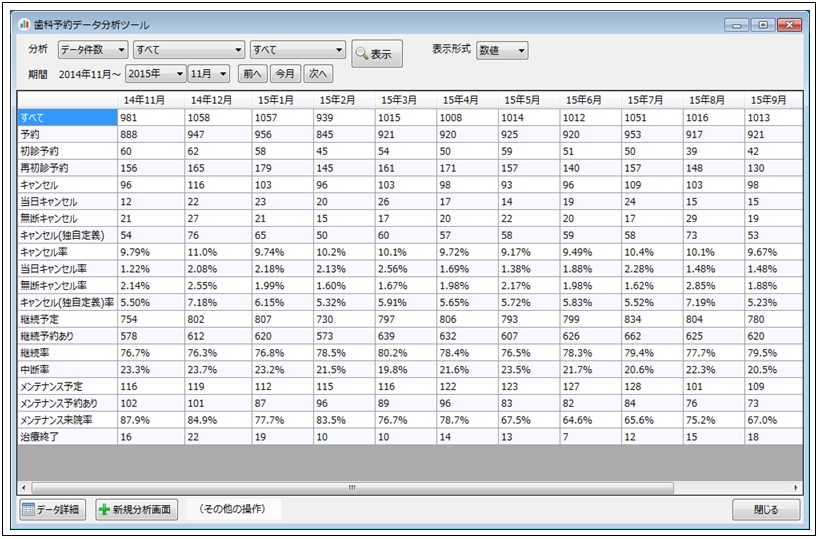Click the 15年7月 column header
The width and height of the screenshot is (818, 539).
(652, 100)
